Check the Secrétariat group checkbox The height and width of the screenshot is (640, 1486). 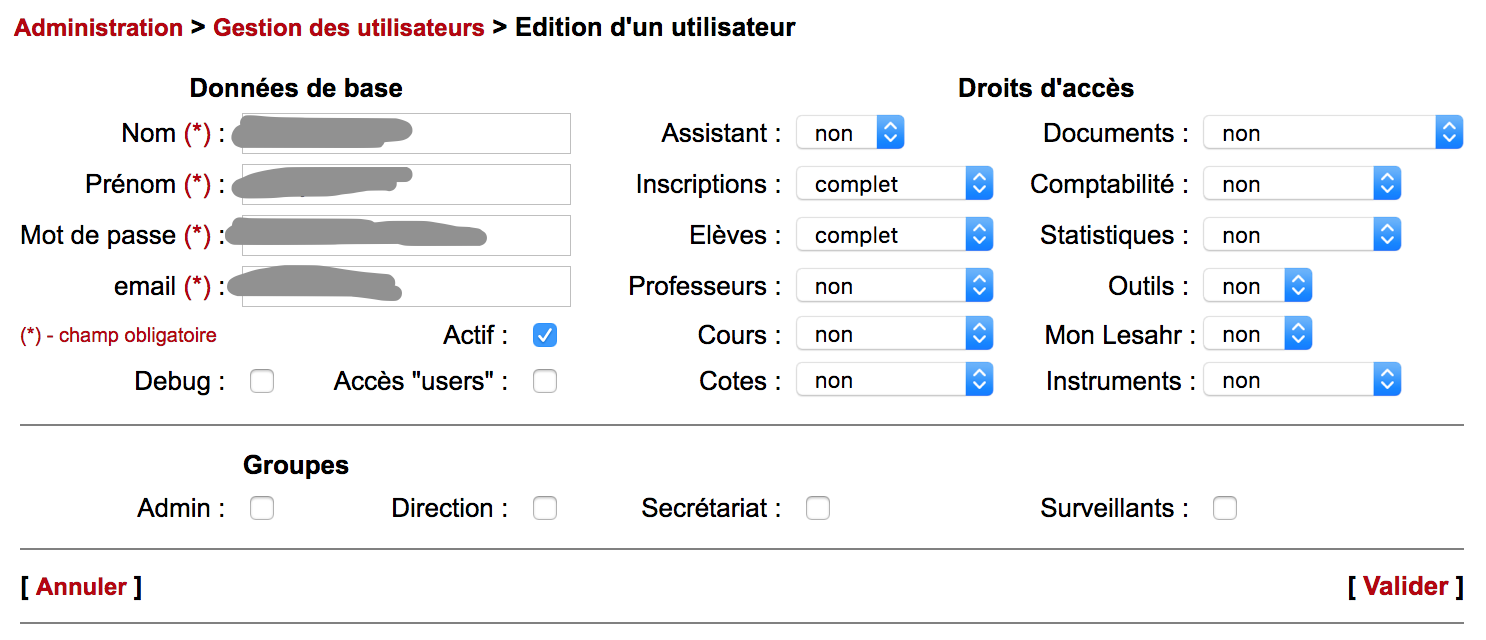[818, 509]
